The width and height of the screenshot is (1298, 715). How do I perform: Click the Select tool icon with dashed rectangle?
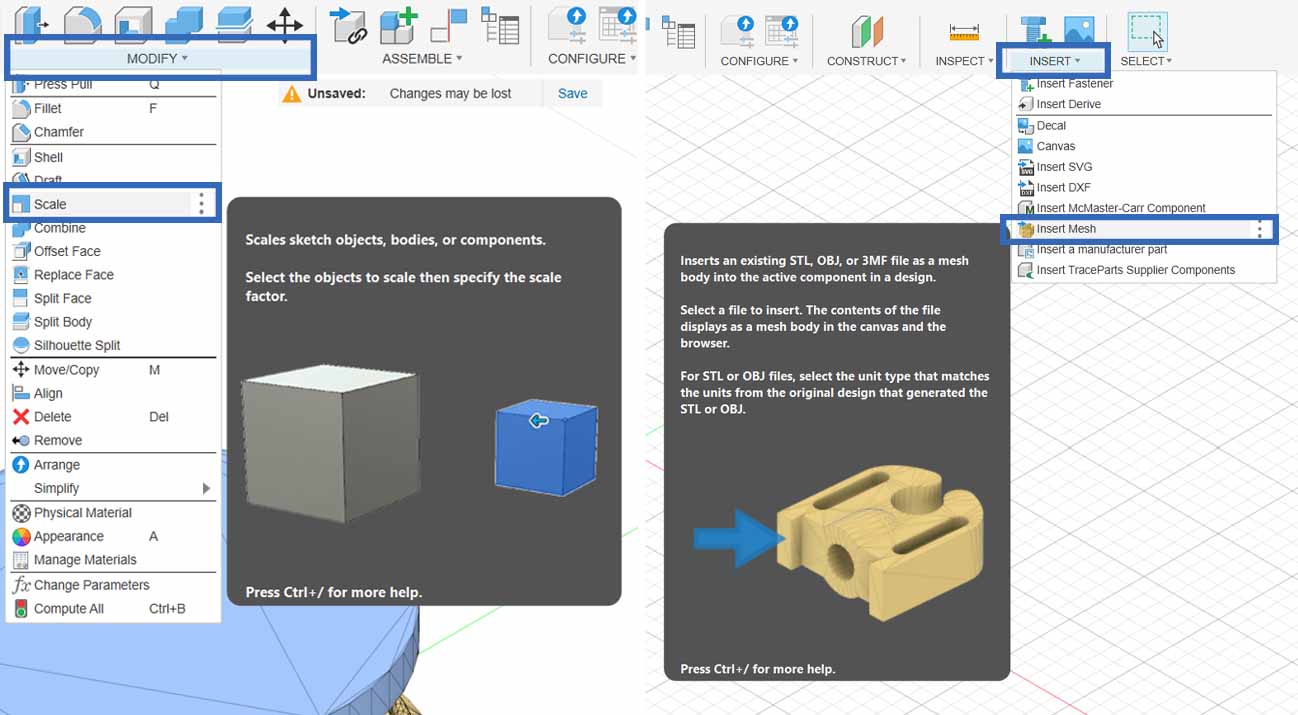(1146, 31)
